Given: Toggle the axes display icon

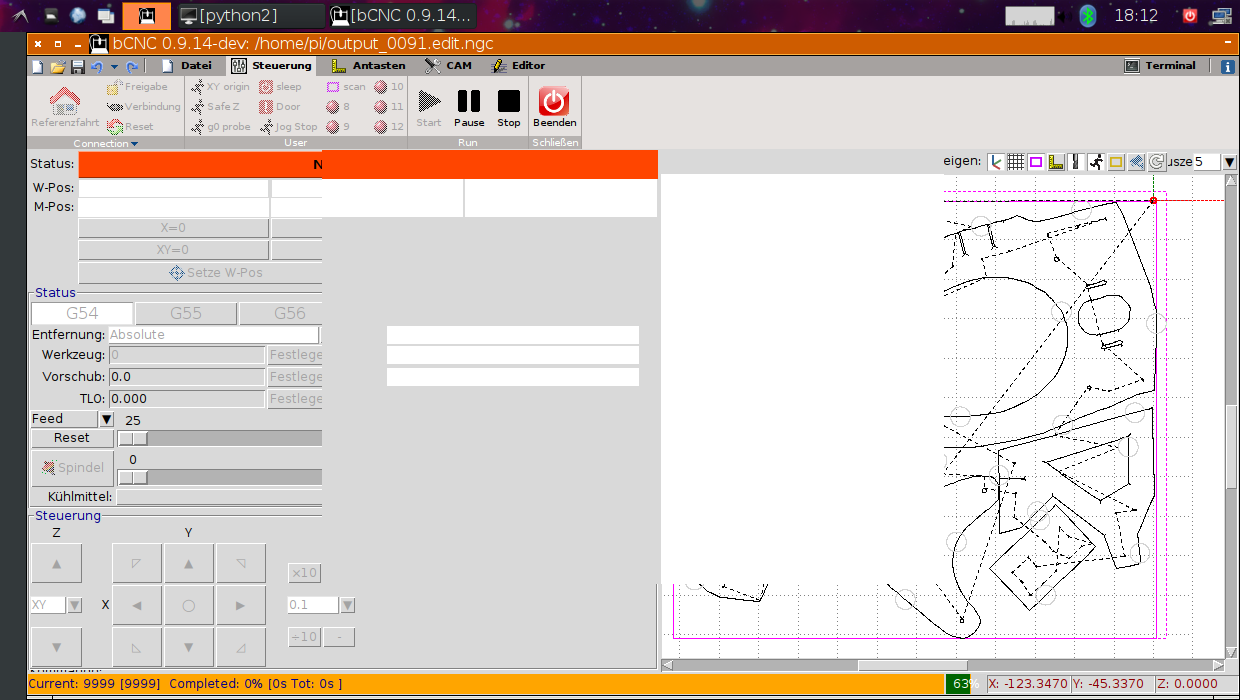Looking at the screenshot, I should coord(996,162).
